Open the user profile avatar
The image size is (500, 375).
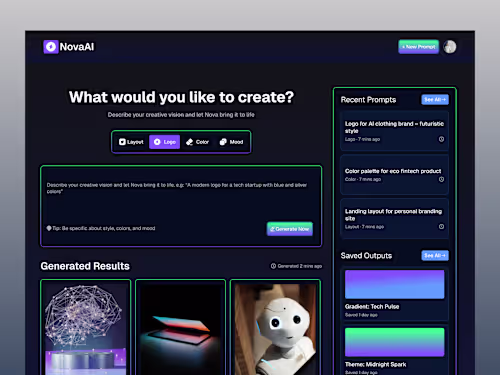[x=450, y=47]
